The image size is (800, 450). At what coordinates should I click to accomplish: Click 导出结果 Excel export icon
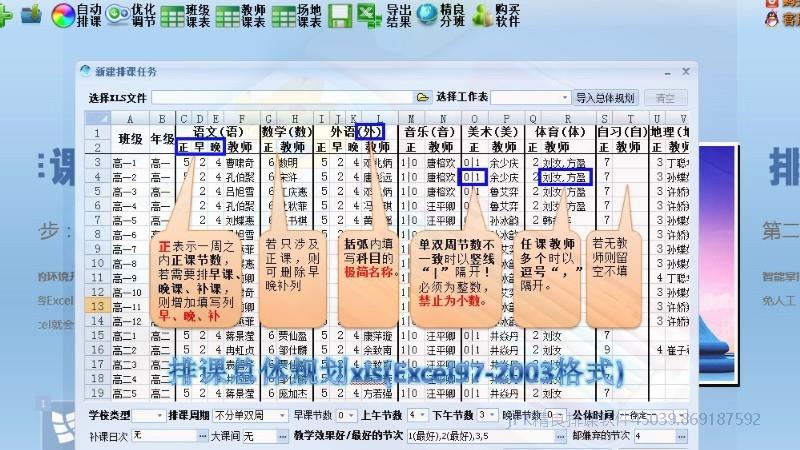[384, 15]
